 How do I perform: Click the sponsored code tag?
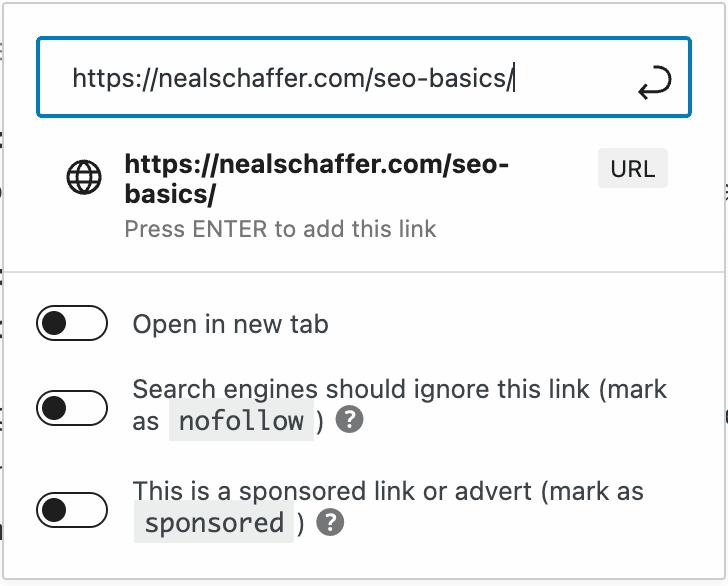pos(214,523)
